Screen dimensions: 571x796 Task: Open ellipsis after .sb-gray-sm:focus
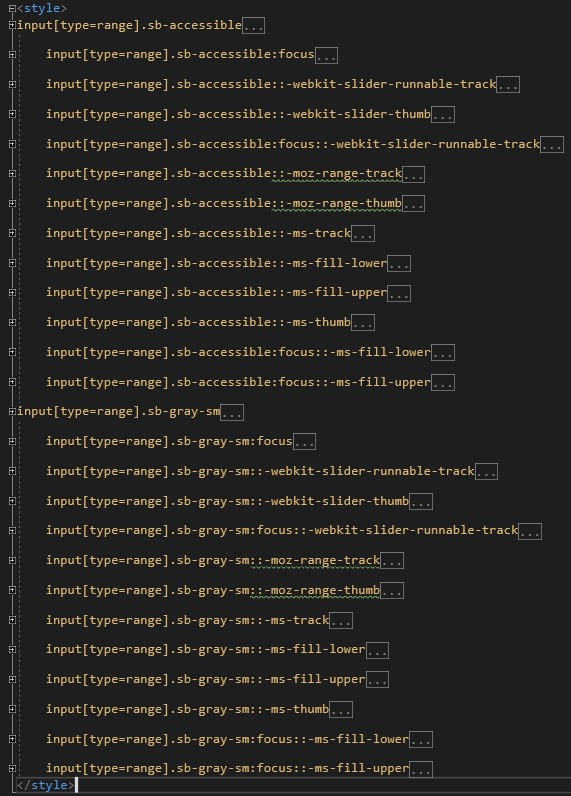click(305, 442)
